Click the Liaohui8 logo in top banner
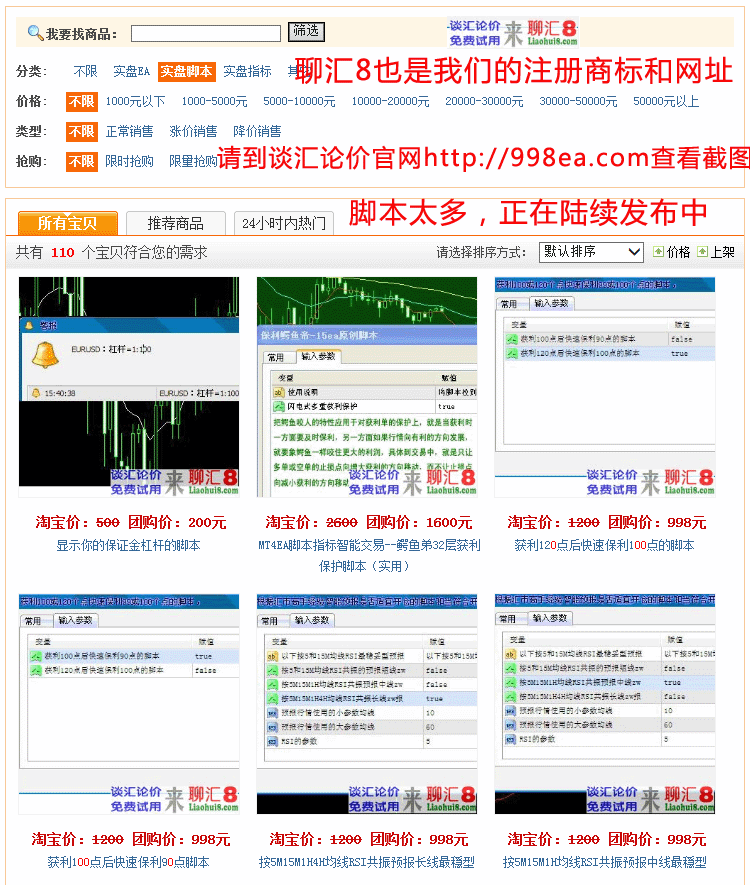 (x=513, y=33)
